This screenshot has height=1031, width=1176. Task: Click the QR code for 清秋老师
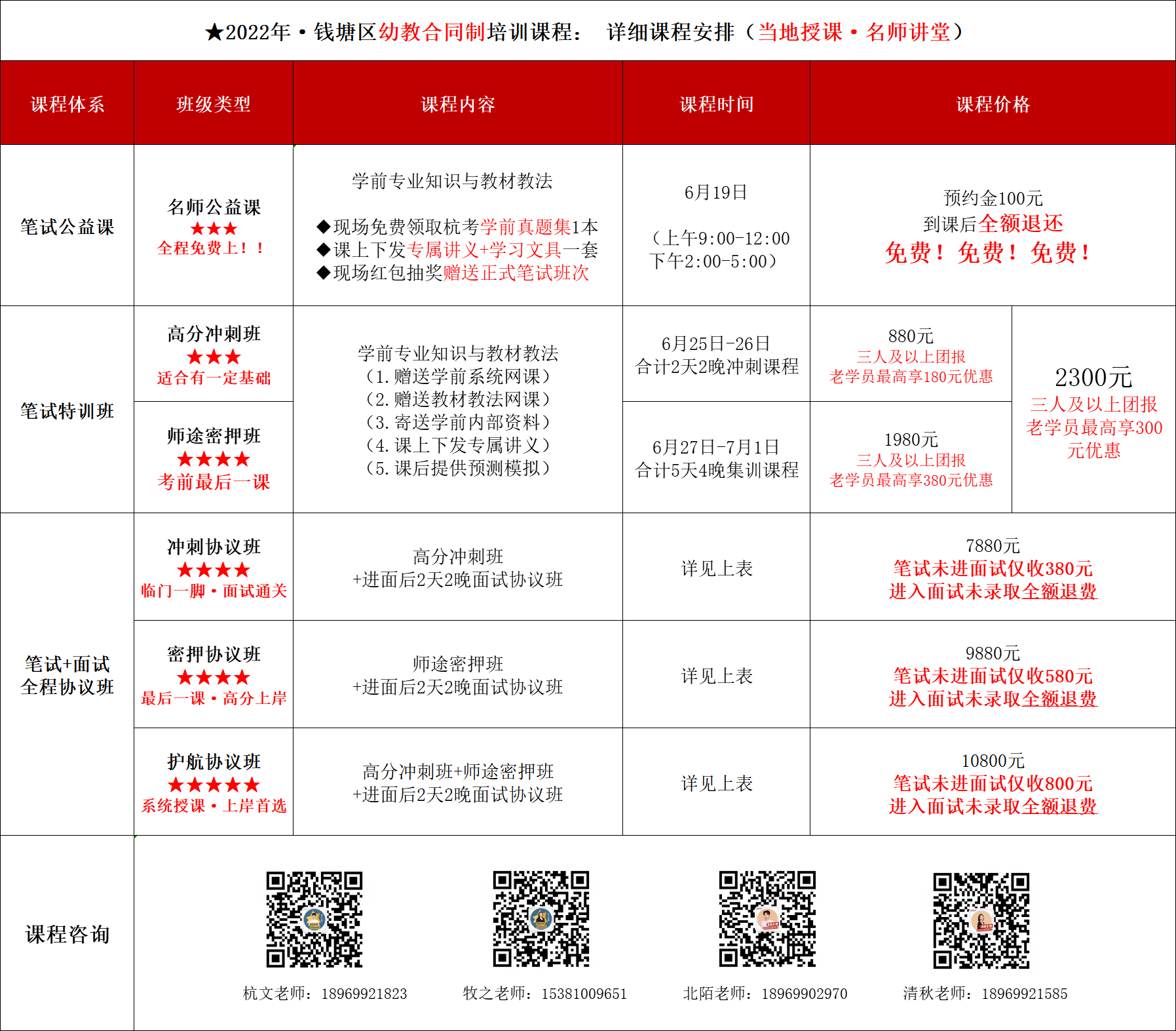pyautogui.click(x=981, y=920)
